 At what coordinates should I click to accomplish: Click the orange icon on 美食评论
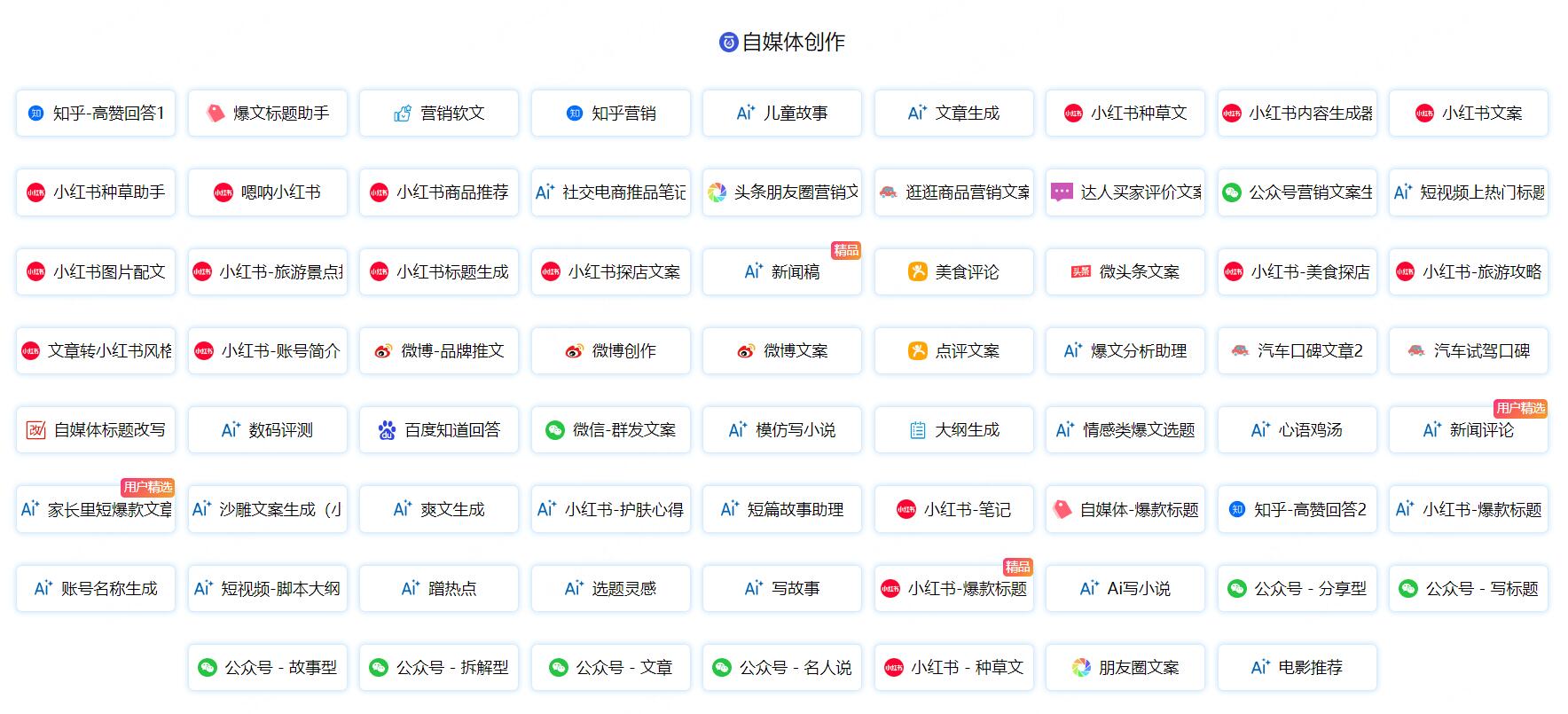(918, 271)
